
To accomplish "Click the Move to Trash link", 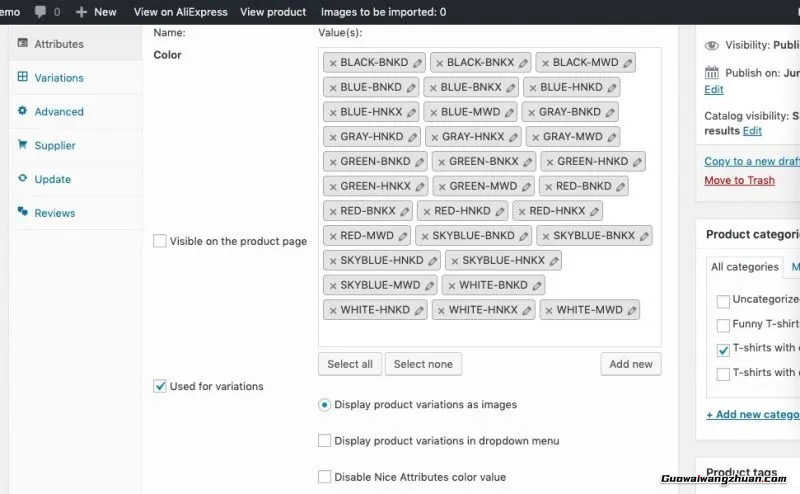I will (x=739, y=180).
